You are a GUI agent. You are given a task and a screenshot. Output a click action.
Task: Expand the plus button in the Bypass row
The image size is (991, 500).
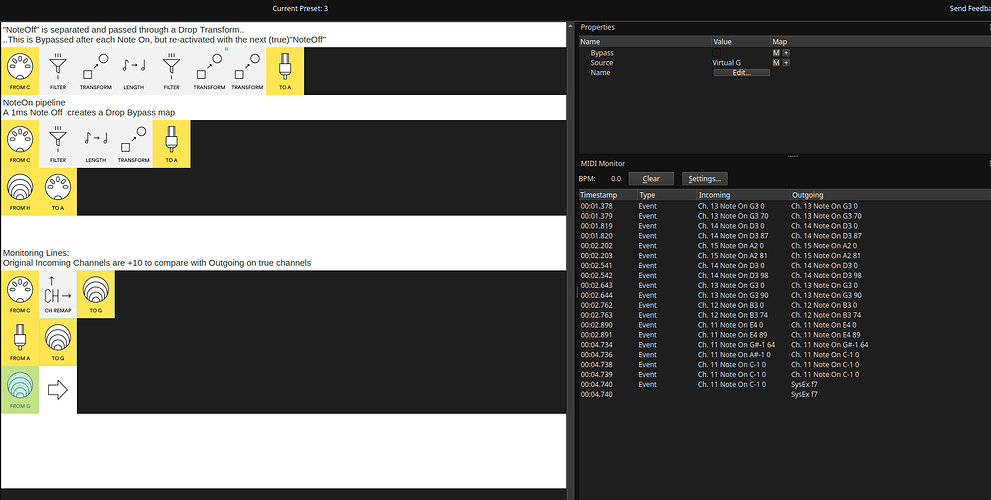(x=786, y=52)
